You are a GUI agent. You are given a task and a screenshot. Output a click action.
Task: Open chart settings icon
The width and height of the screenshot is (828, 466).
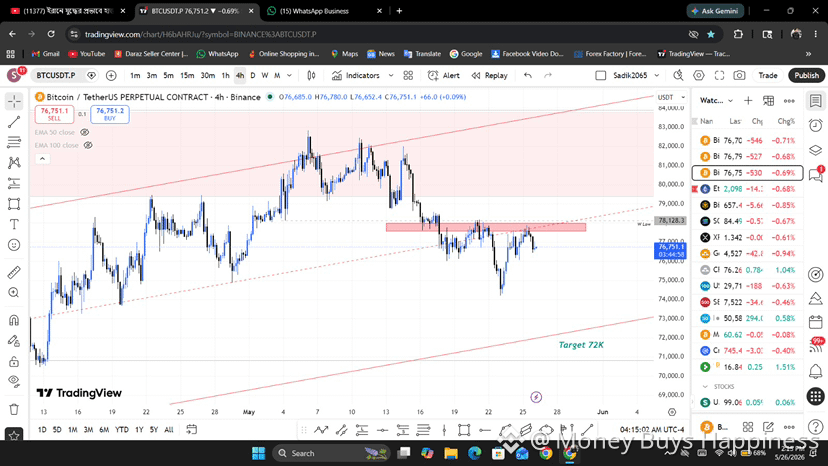click(x=699, y=76)
